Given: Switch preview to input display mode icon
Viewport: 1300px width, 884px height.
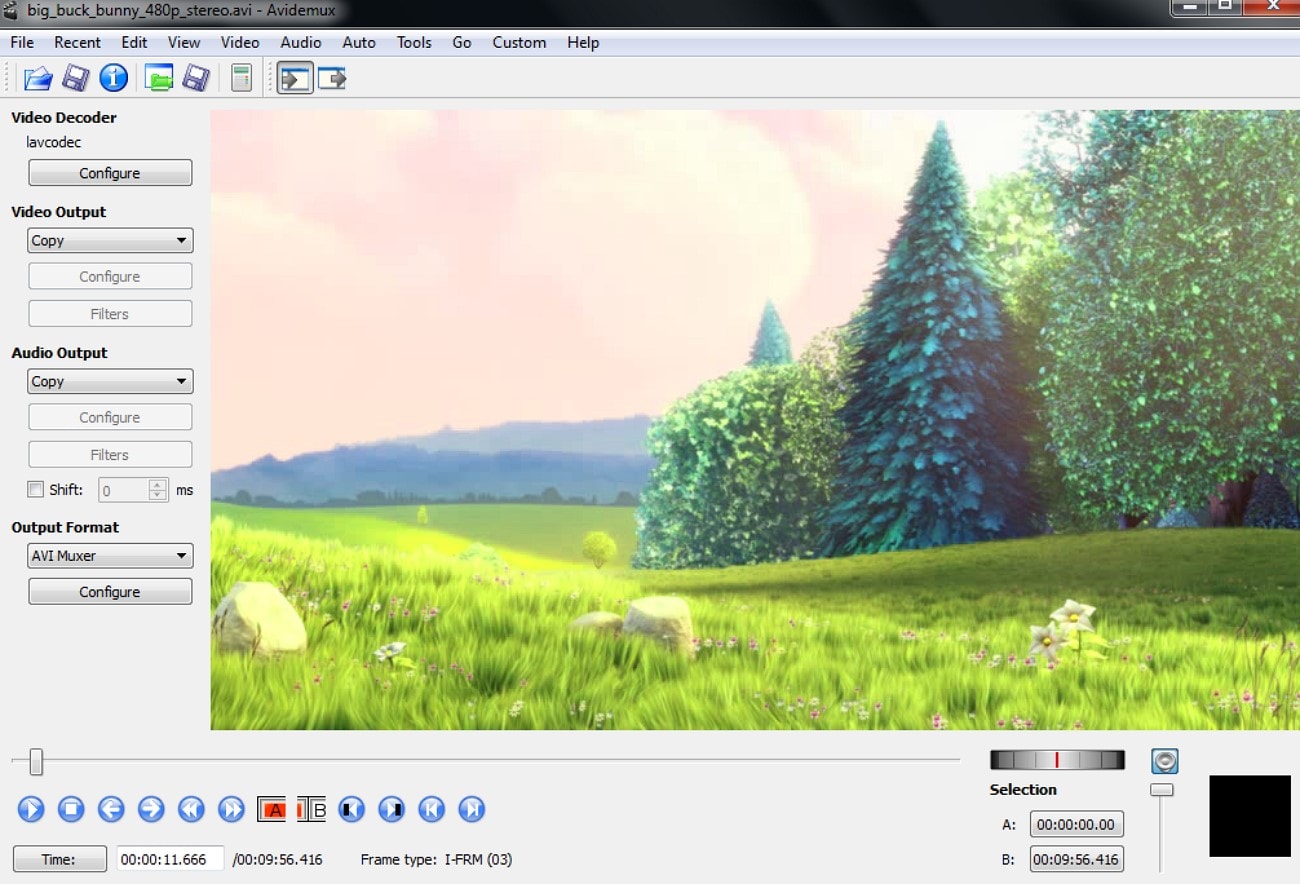Looking at the screenshot, I should coord(295,78).
